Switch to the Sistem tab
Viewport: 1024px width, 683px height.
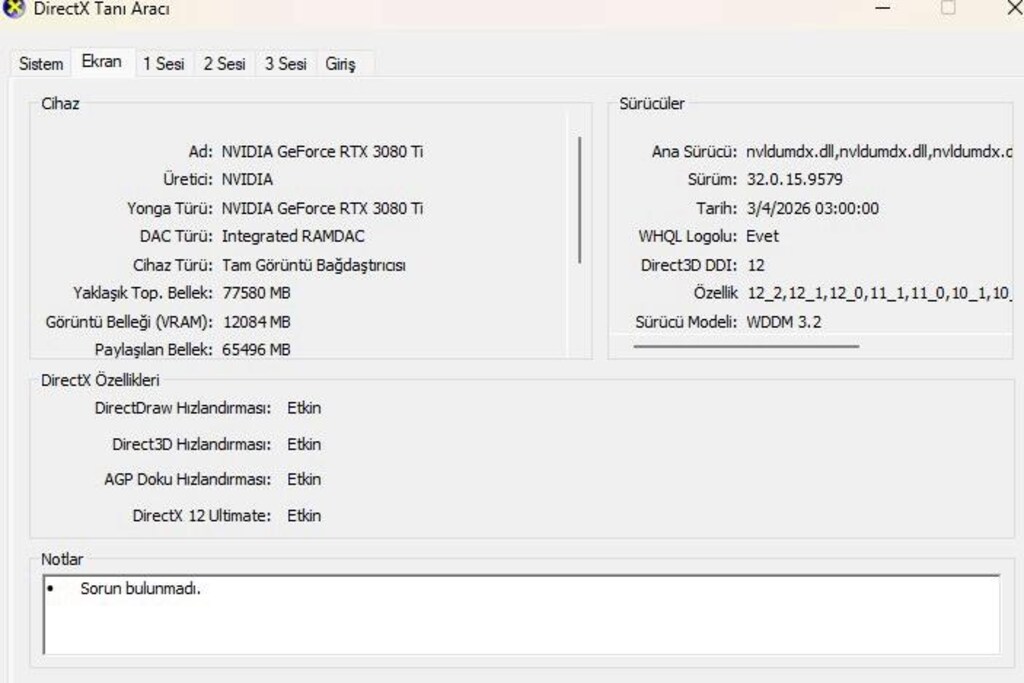click(x=41, y=64)
